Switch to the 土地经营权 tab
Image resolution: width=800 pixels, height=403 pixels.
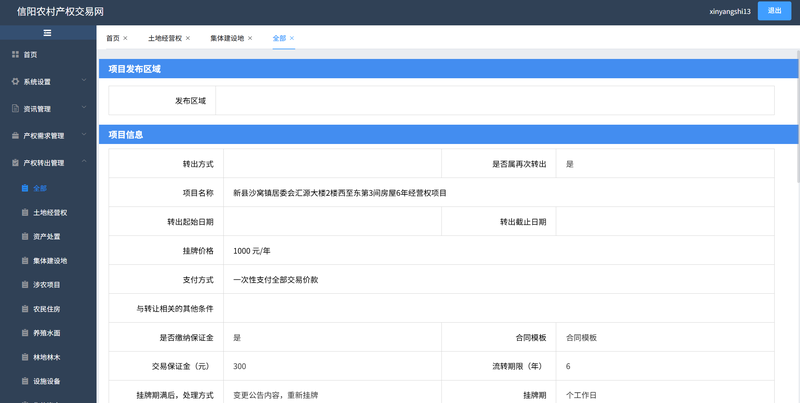[165, 38]
